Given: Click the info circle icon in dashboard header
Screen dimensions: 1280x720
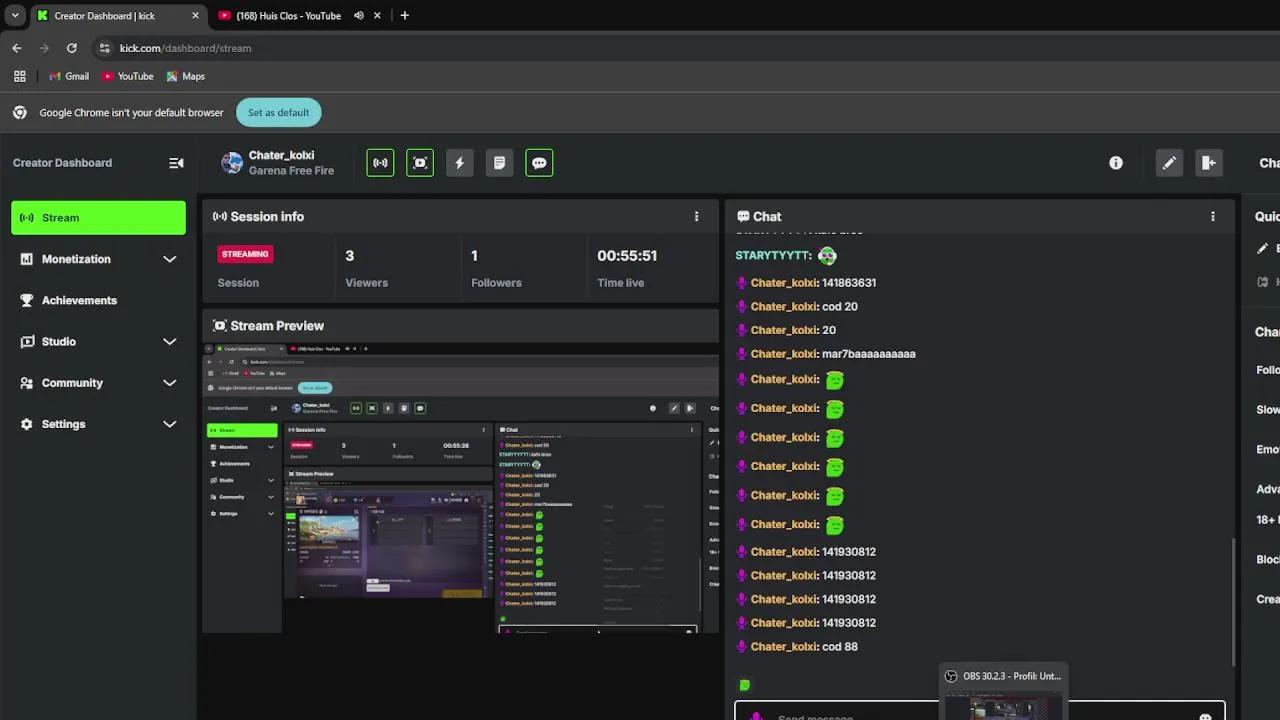Looking at the screenshot, I should point(1116,163).
